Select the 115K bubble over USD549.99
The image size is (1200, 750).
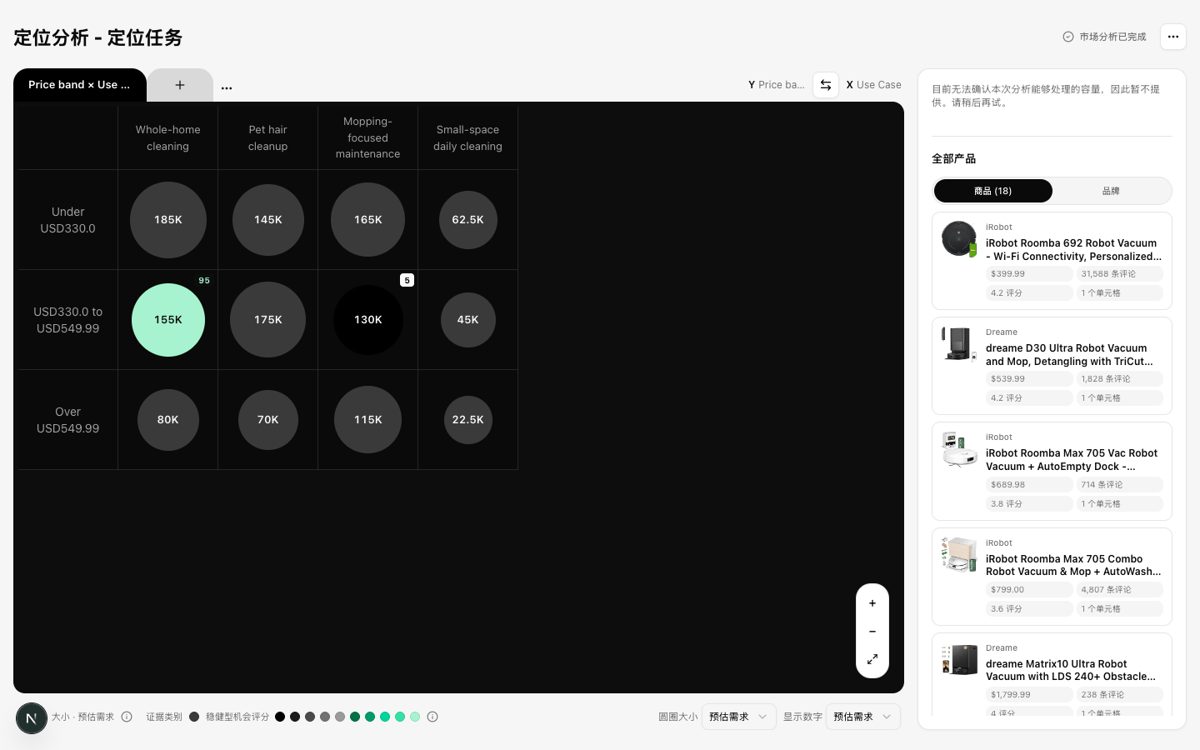(x=368, y=420)
